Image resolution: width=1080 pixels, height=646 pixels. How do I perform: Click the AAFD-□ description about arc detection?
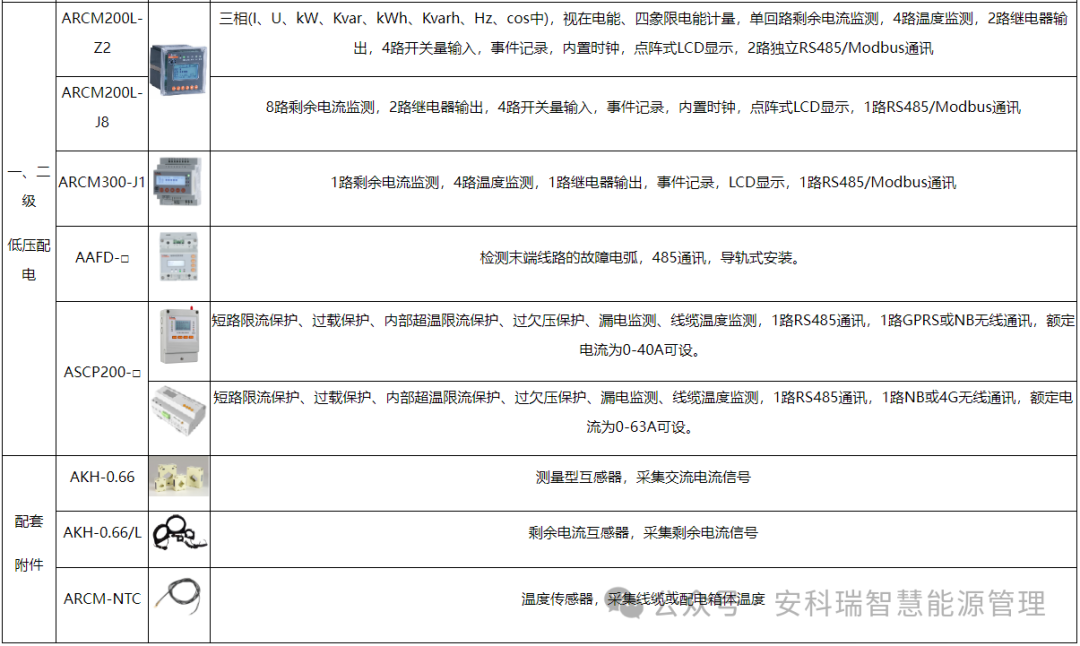645,258
